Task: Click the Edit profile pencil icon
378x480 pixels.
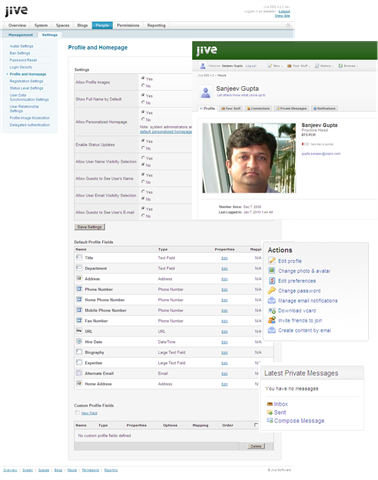Action: coord(272,261)
